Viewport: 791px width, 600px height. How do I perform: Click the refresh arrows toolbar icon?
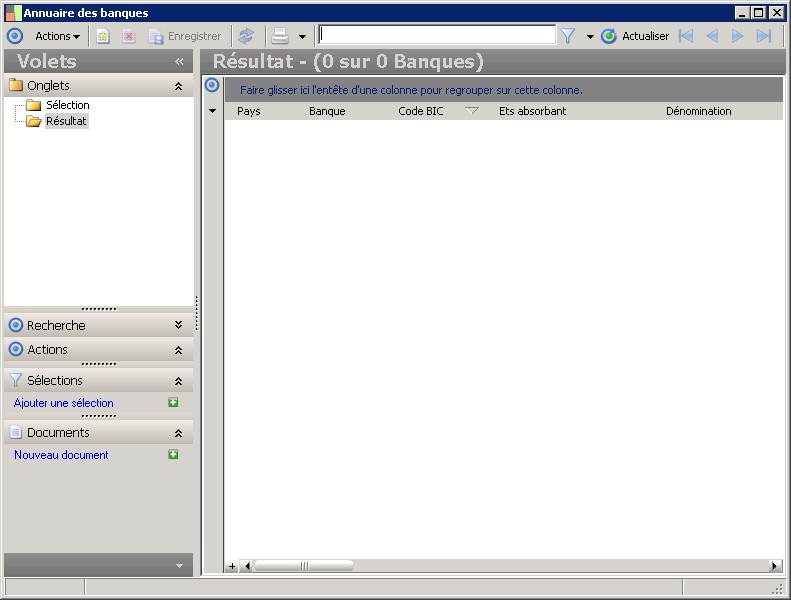(x=246, y=36)
